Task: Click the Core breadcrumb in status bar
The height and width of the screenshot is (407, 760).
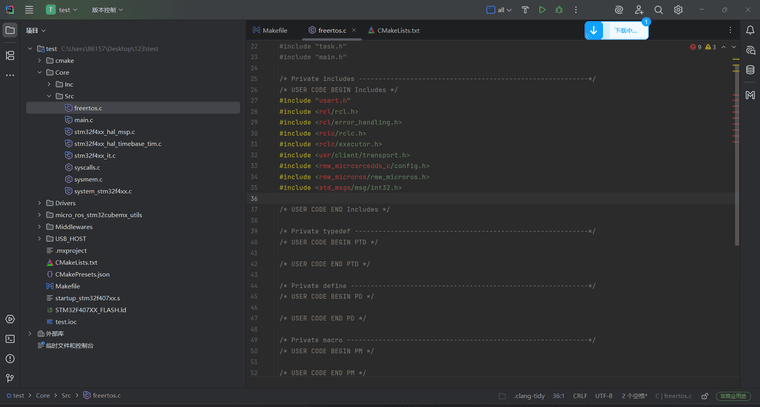Action: tap(43, 396)
